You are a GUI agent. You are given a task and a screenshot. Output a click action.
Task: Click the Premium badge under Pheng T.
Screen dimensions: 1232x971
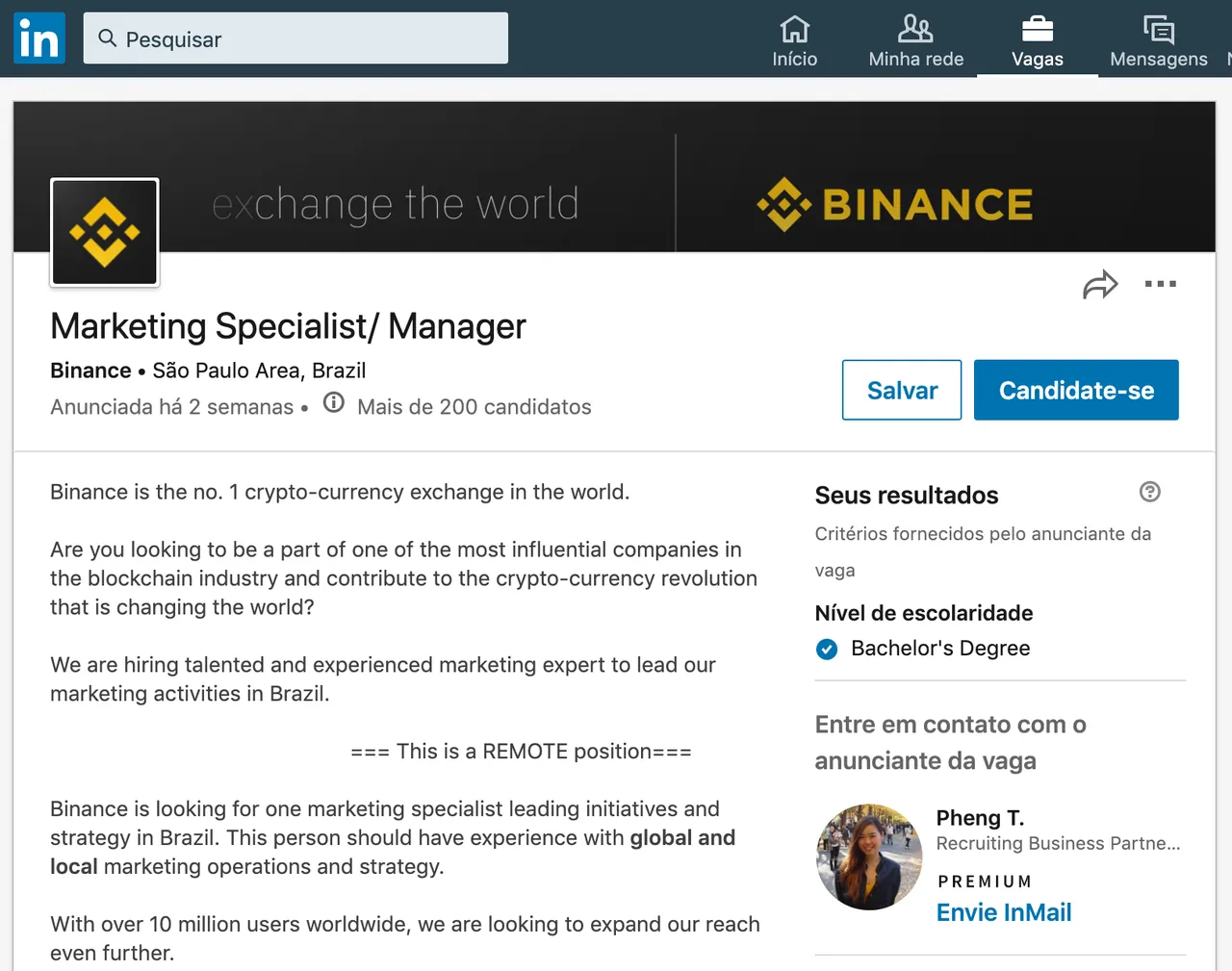[985, 881]
